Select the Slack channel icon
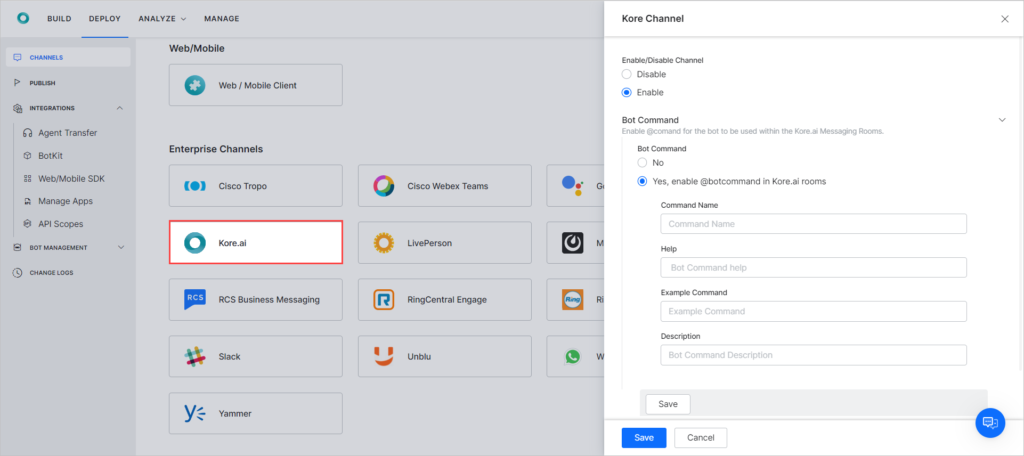 (195, 356)
